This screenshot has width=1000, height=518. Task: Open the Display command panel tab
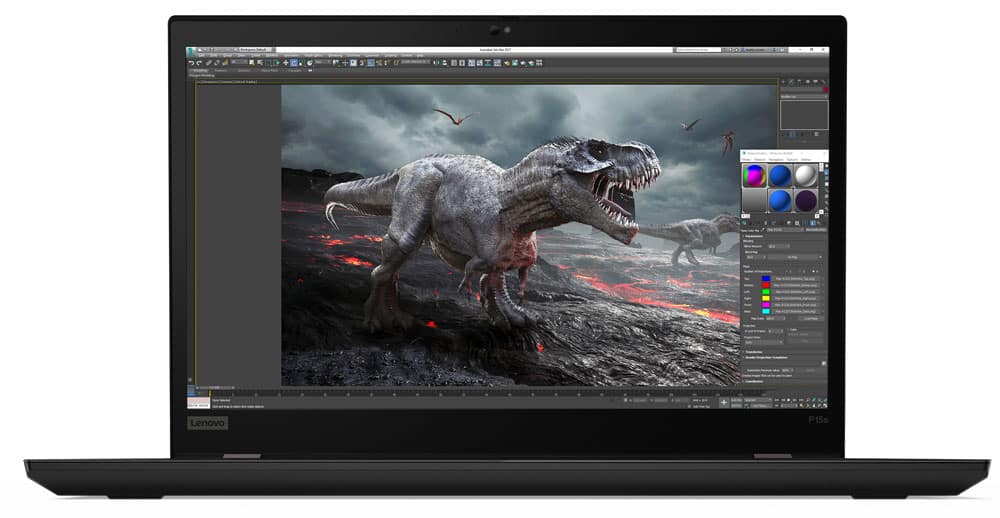(x=815, y=82)
